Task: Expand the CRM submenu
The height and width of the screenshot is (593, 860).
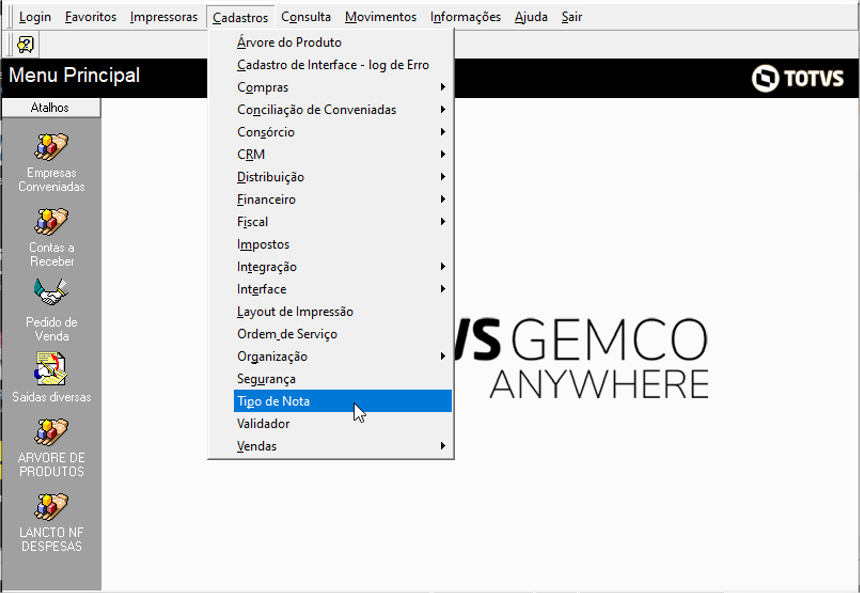Action: 343,155
